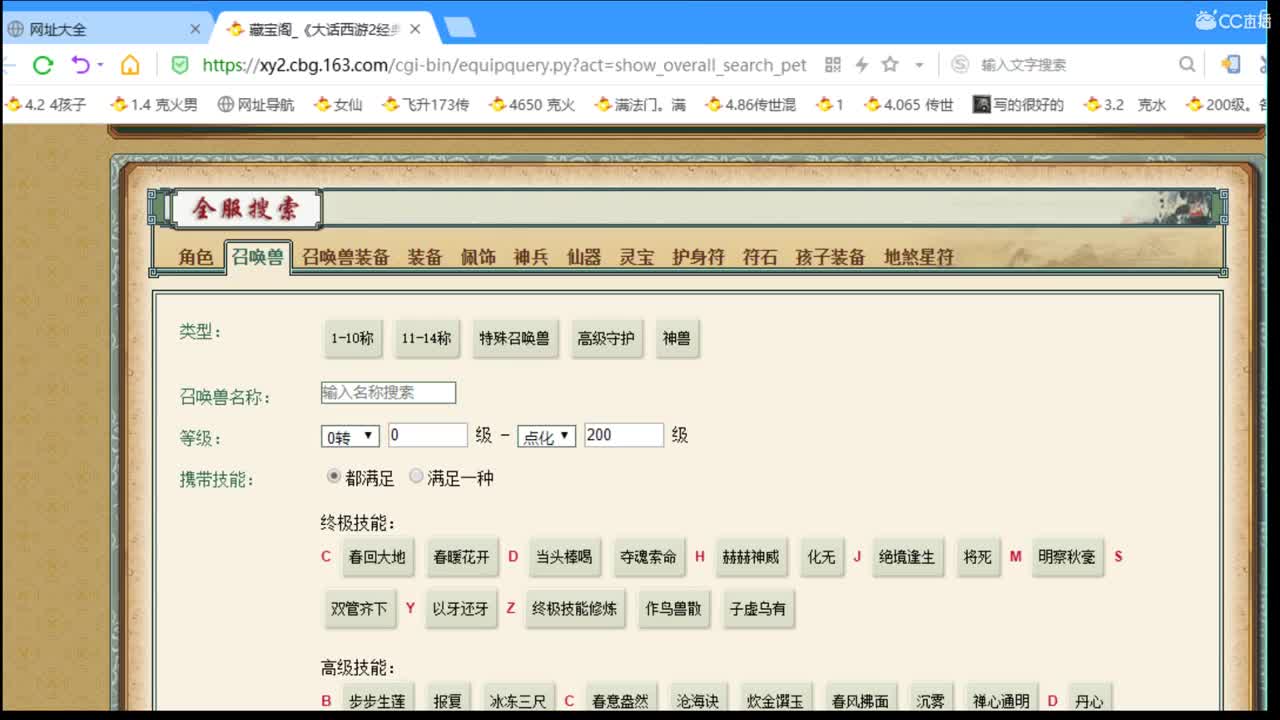Bookmark page with the star icon

(x=890, y=65)
